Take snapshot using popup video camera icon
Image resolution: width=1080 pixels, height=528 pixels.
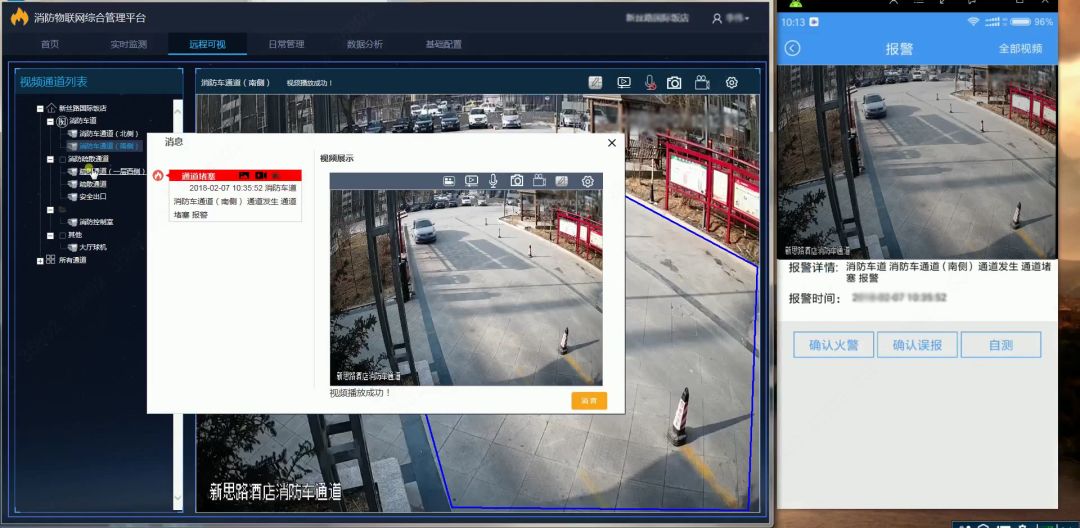517,181
